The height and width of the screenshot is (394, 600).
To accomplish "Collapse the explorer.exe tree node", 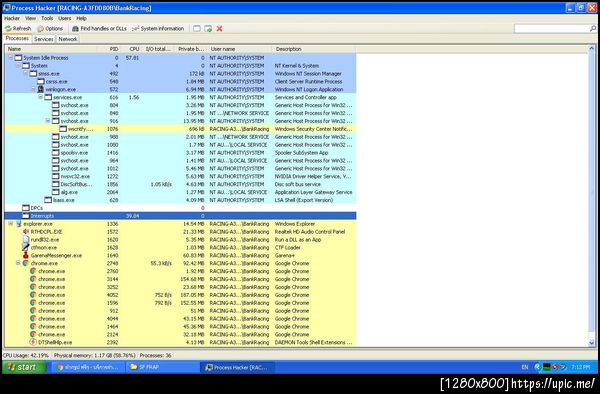I will pyautogui.click(x=11, y=224).
